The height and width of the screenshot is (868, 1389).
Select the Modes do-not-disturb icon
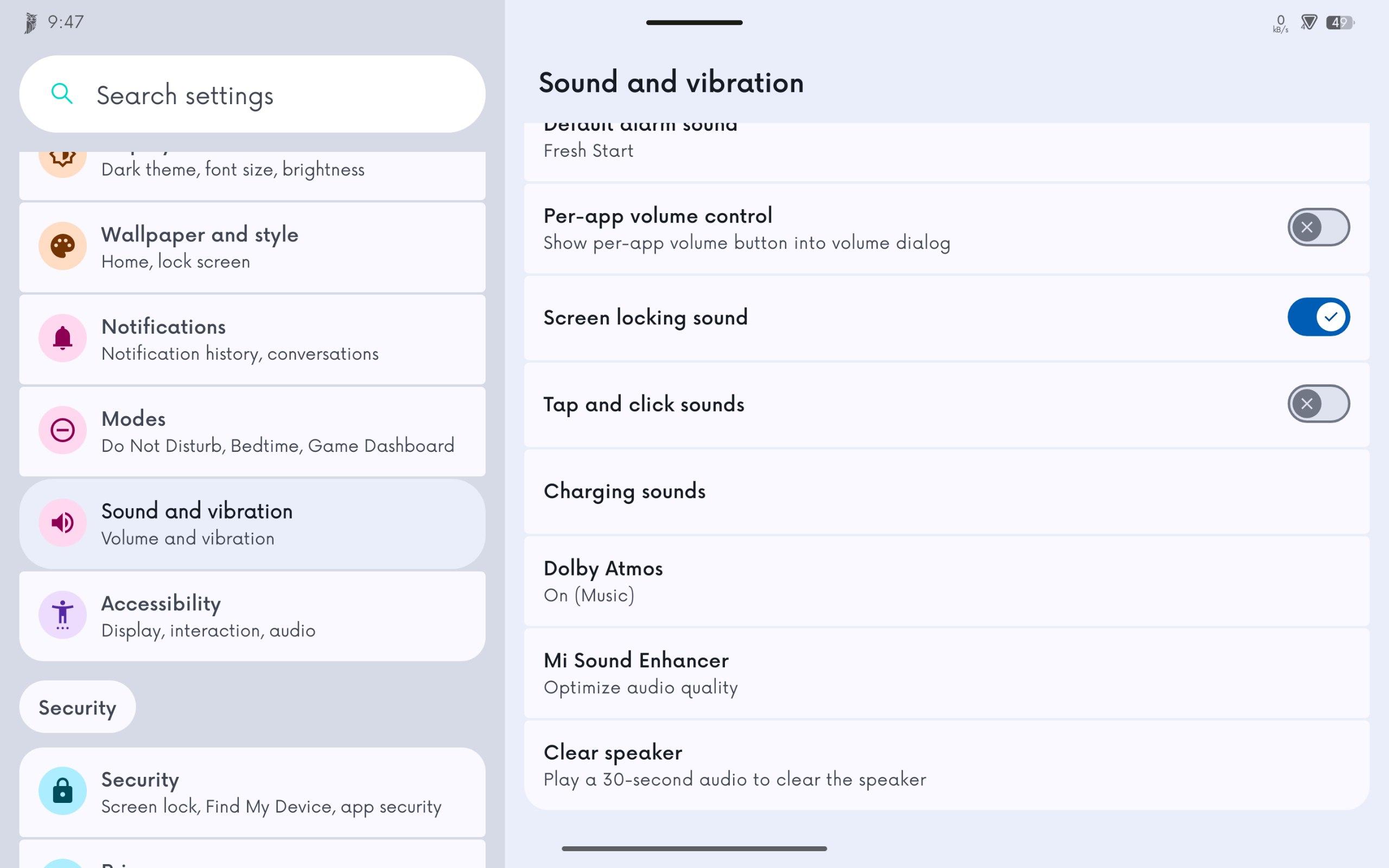tap(62, 430)
